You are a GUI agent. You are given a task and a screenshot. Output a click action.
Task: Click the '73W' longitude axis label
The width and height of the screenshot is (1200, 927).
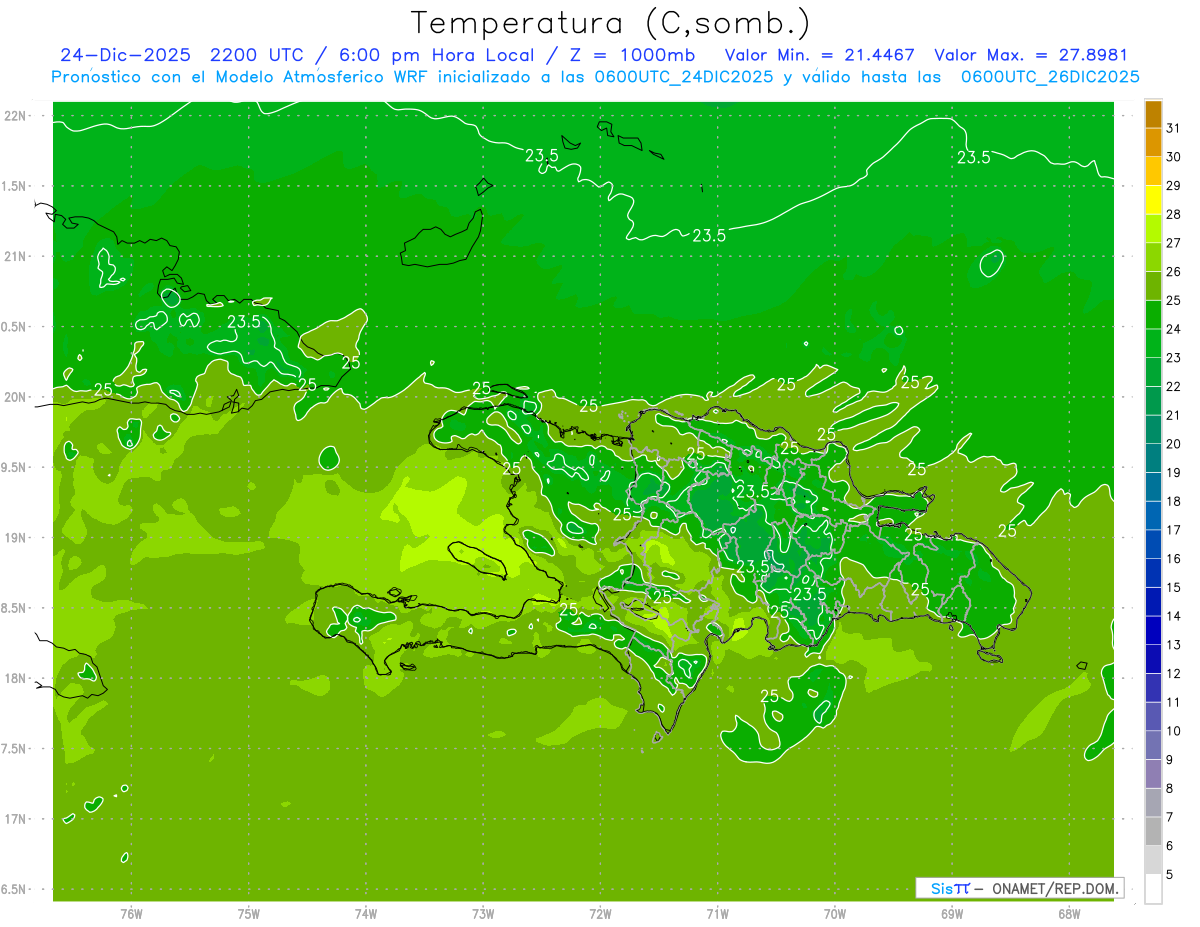[483, 913]
